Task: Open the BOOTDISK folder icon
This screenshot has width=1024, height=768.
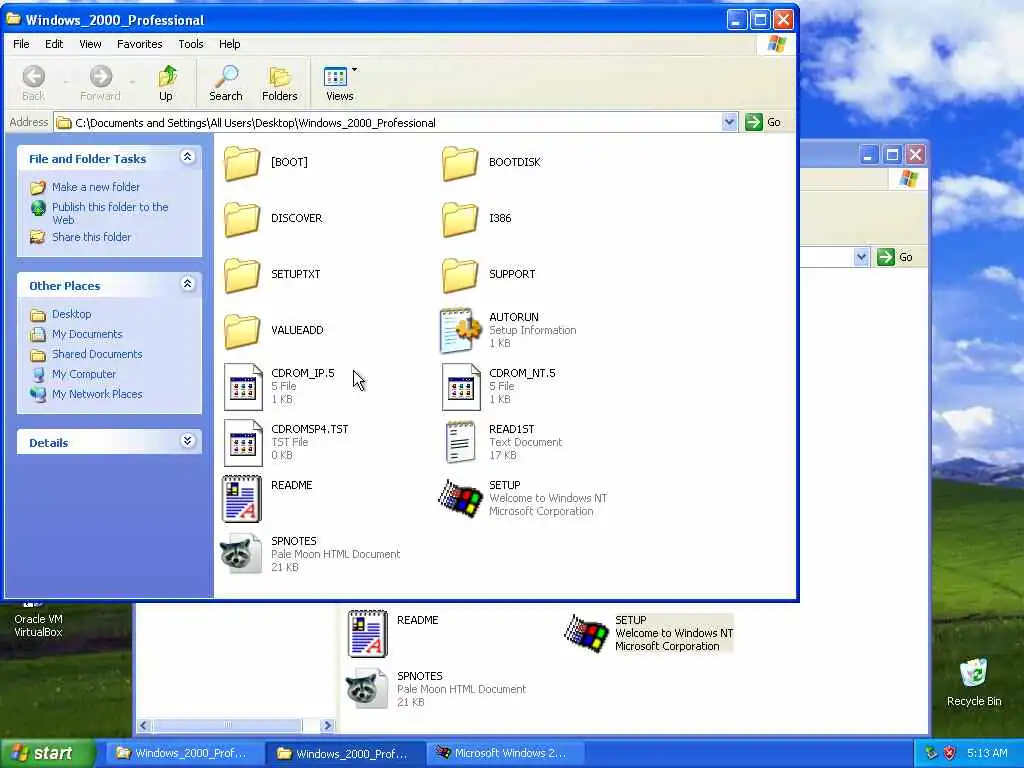Action: pos(460,163)
